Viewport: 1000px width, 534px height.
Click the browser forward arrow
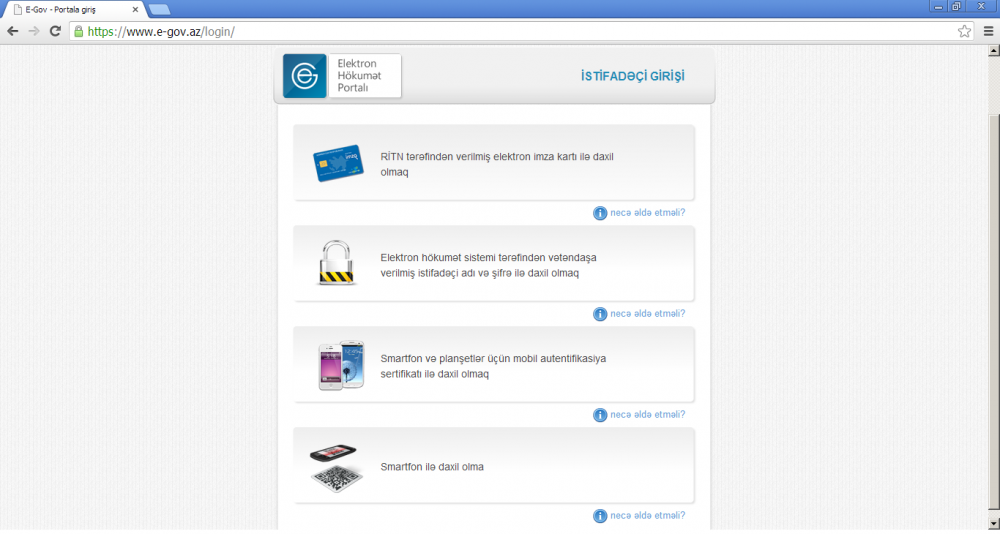click(34, 31)
